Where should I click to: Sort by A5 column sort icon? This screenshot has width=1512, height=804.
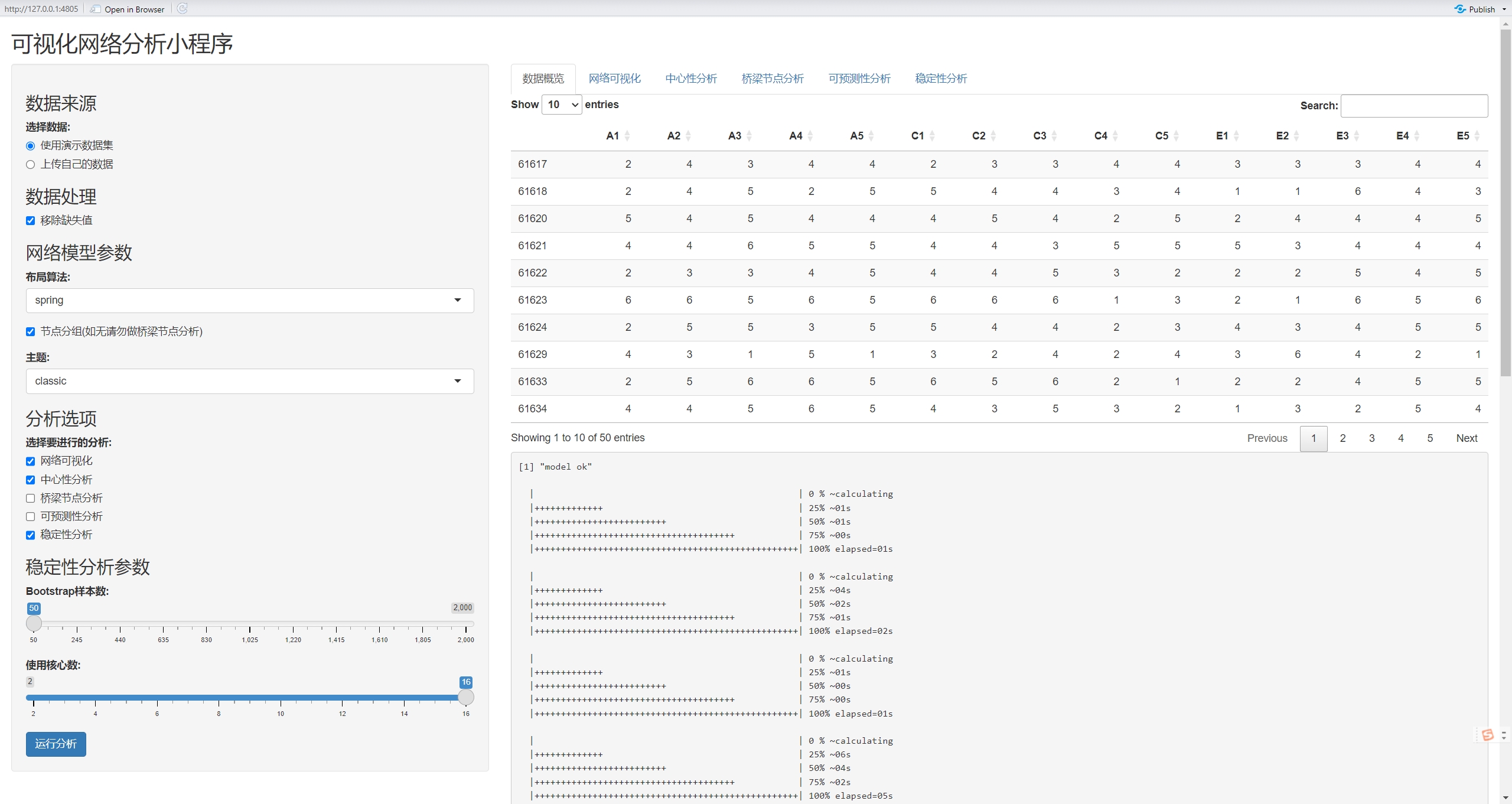tap(871, 136)
